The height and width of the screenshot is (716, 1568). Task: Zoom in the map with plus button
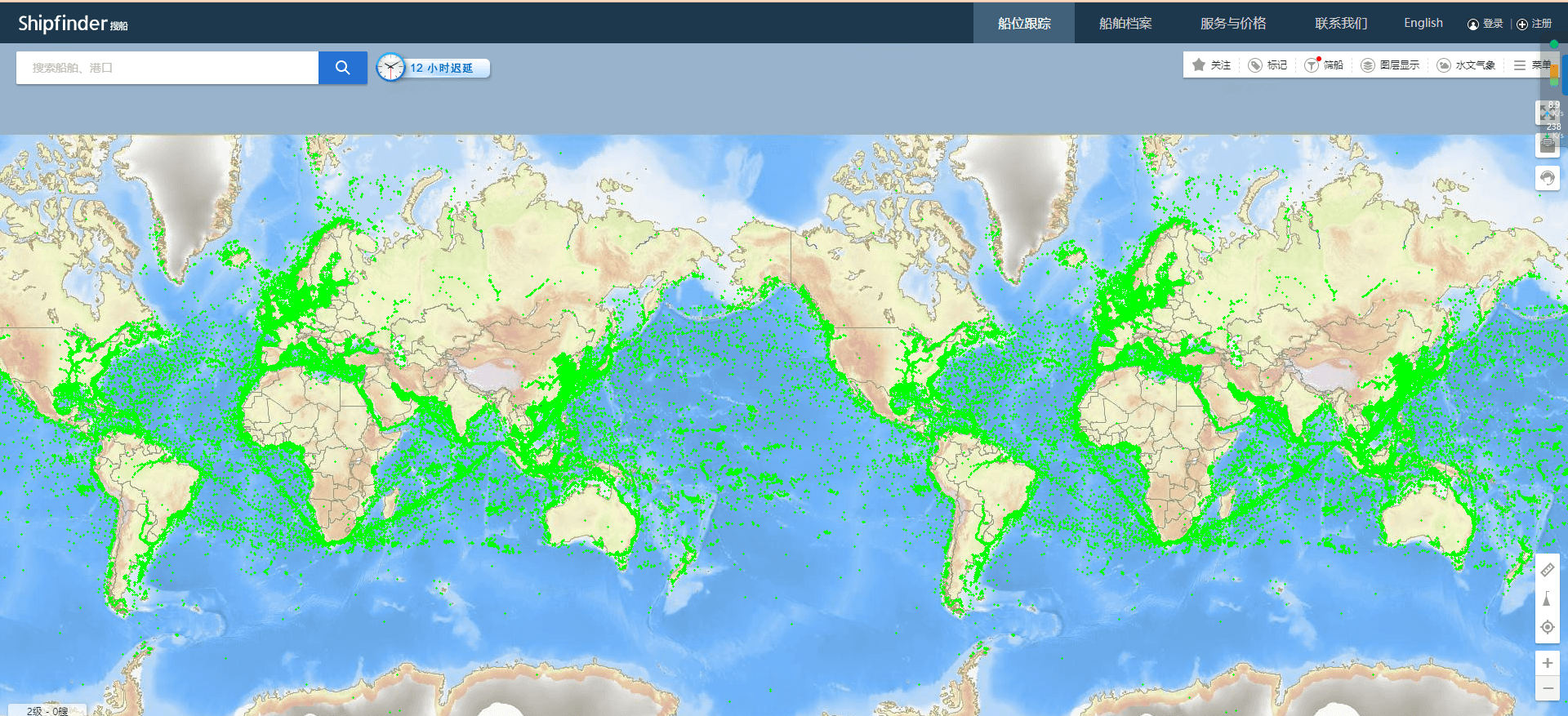coord(1547,663)
